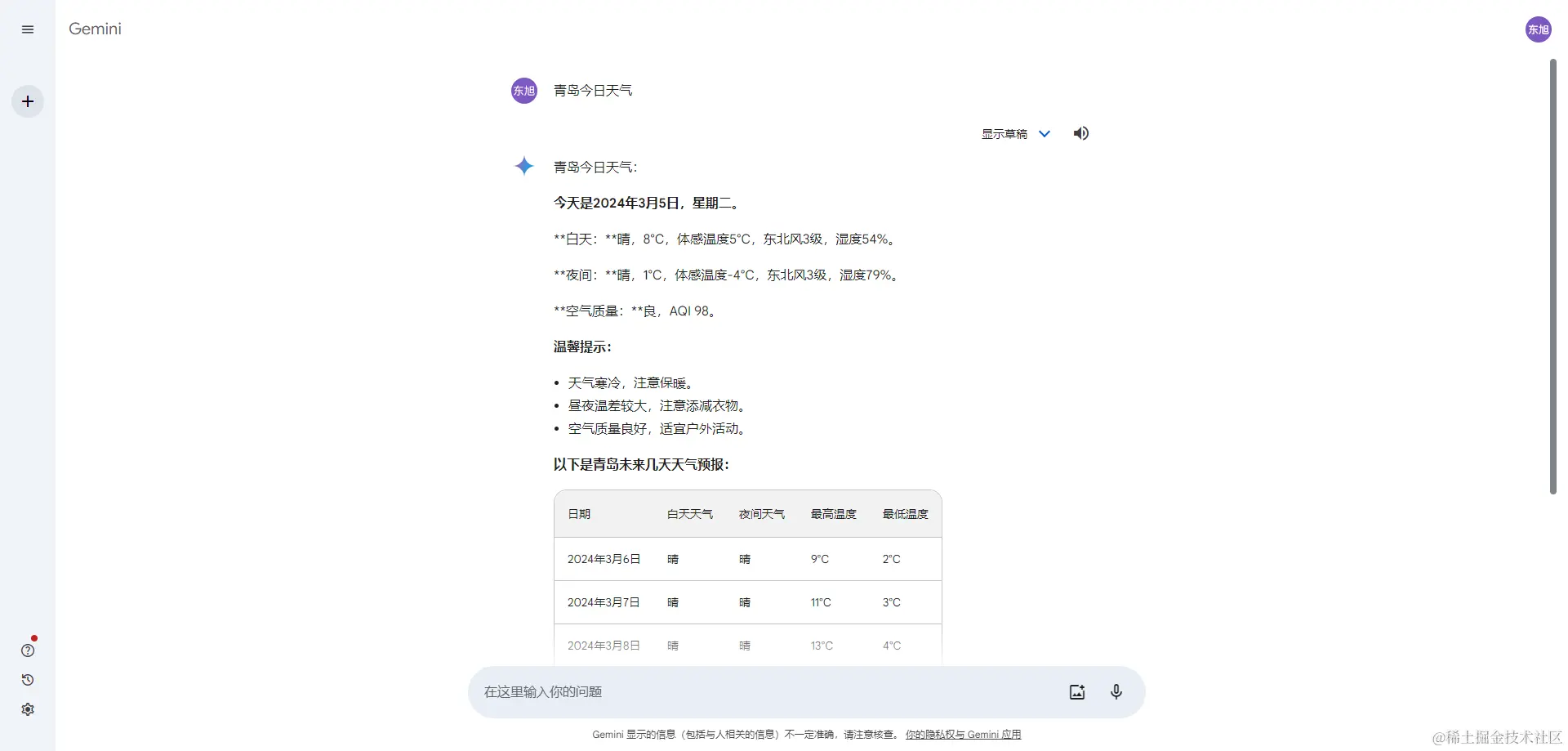
Task: Click the Gemini logo title
Action: tap(95, 29)
